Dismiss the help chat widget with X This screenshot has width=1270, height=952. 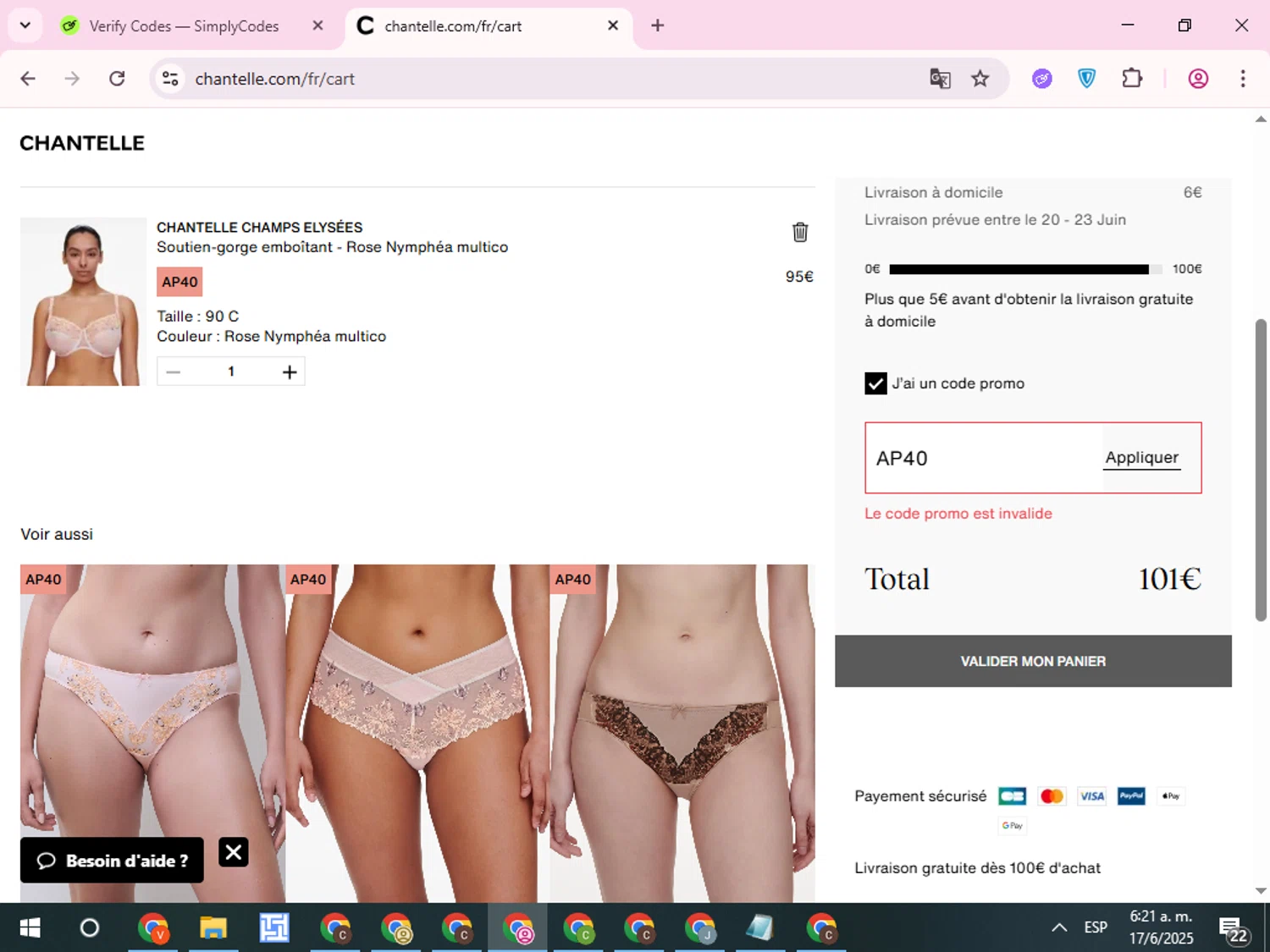(234, 851)
